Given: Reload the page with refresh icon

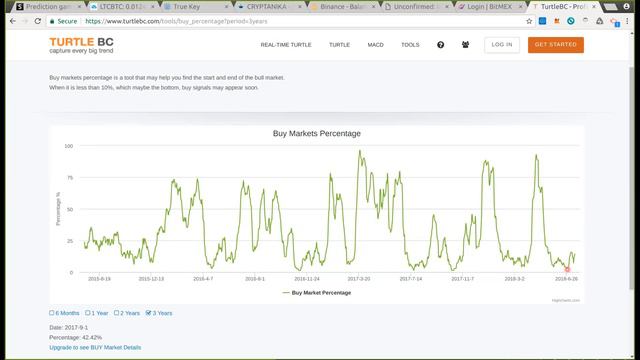Looking at the screenshot, I should 38,21.
